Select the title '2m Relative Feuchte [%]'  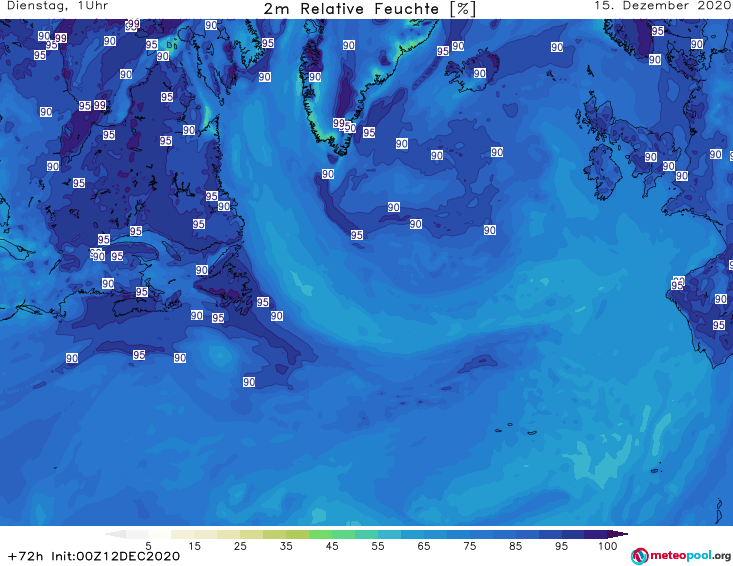click(x=370, y=9)
